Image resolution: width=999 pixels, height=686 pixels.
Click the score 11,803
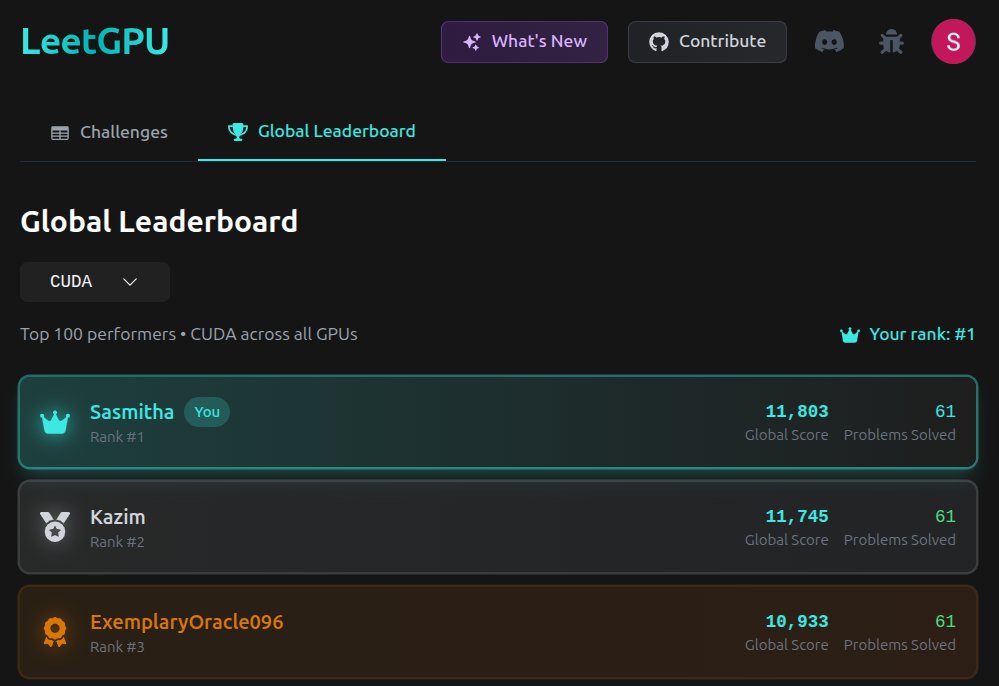point(796,411)
